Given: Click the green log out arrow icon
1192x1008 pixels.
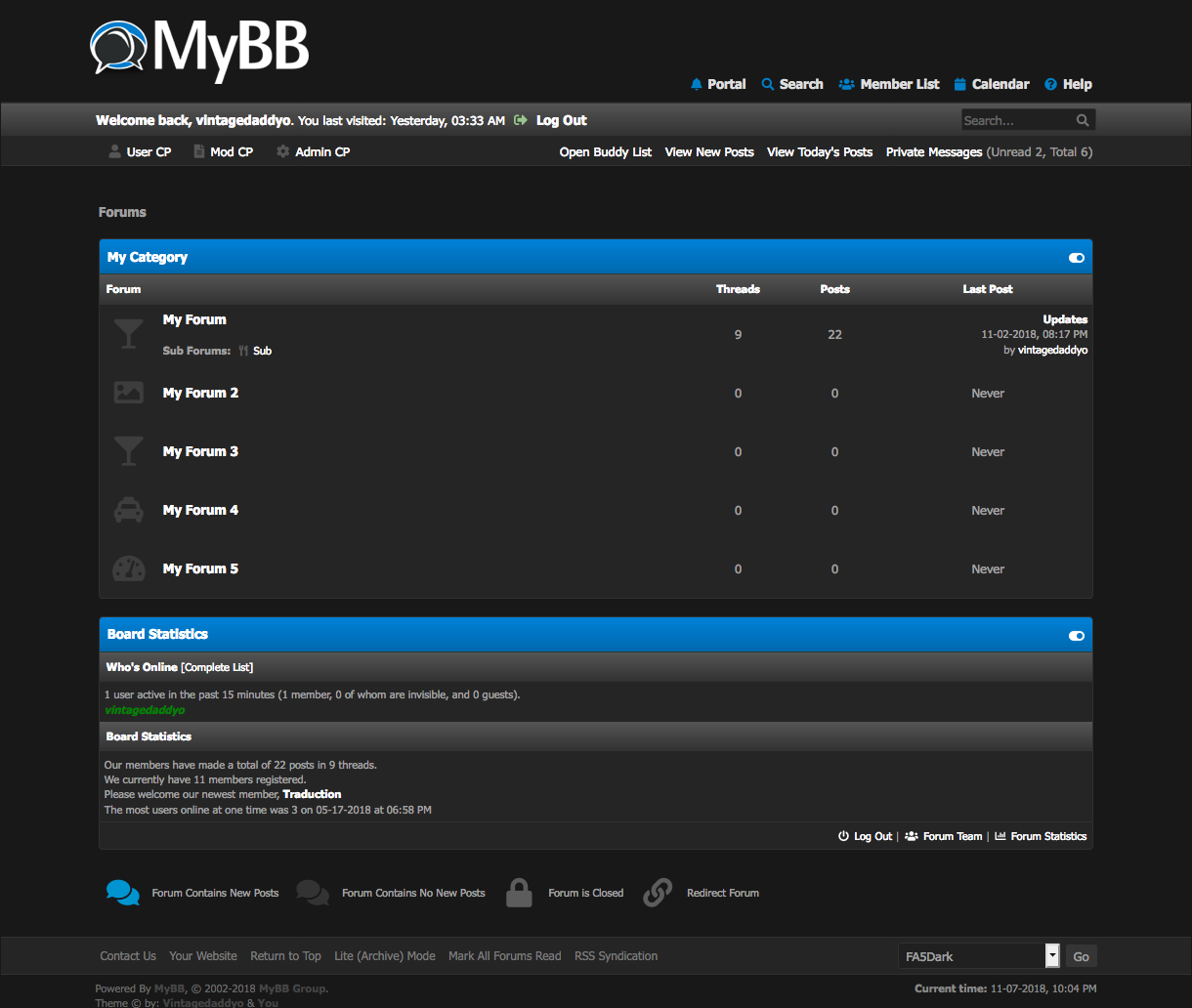Looking at the screenshot, I should pos(521,120).
